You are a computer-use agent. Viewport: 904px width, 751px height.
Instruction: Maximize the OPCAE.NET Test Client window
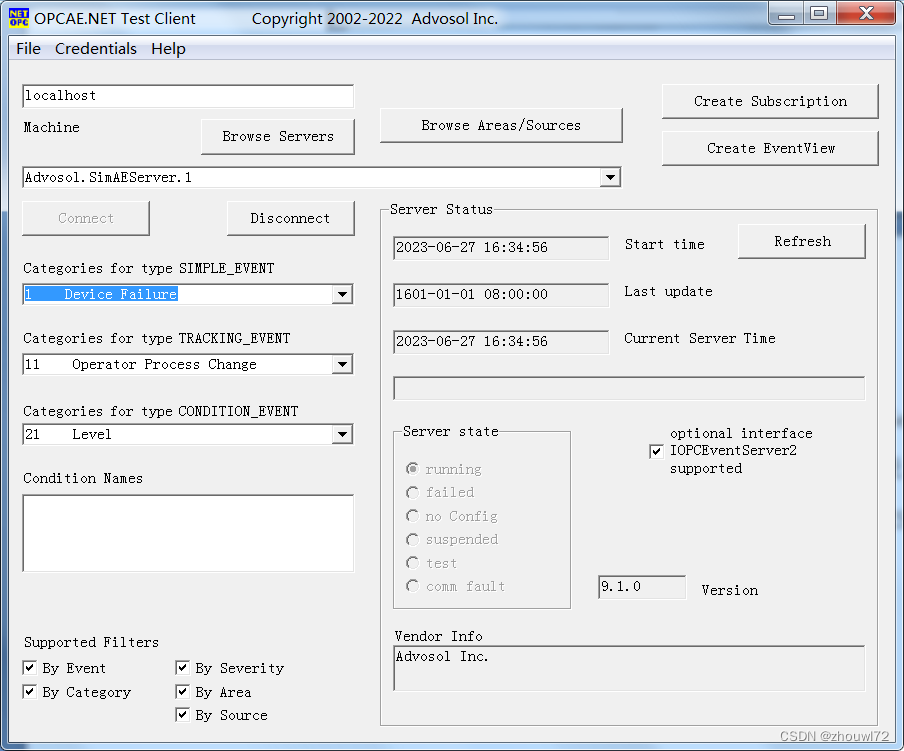pyautogui.click(x=819, y=14)
